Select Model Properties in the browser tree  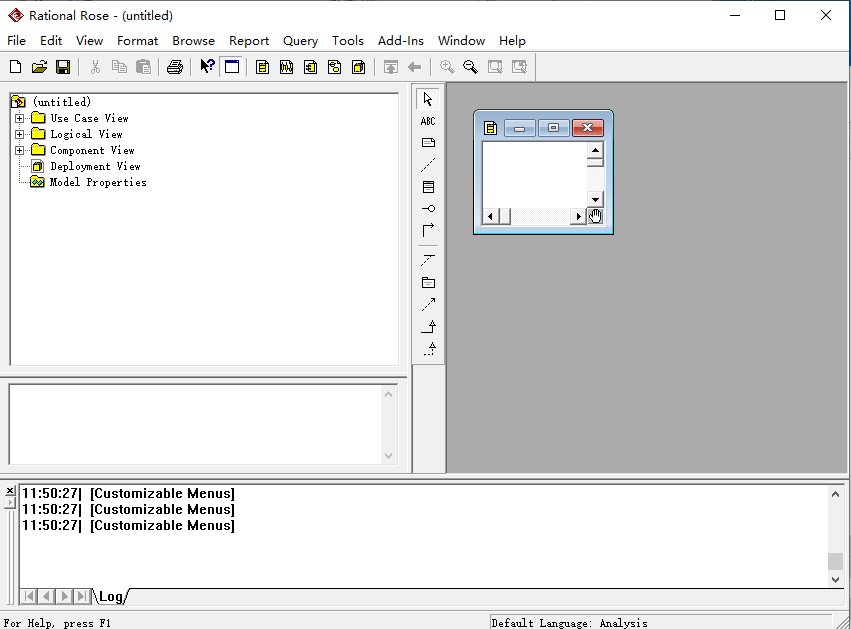[98, 182]
